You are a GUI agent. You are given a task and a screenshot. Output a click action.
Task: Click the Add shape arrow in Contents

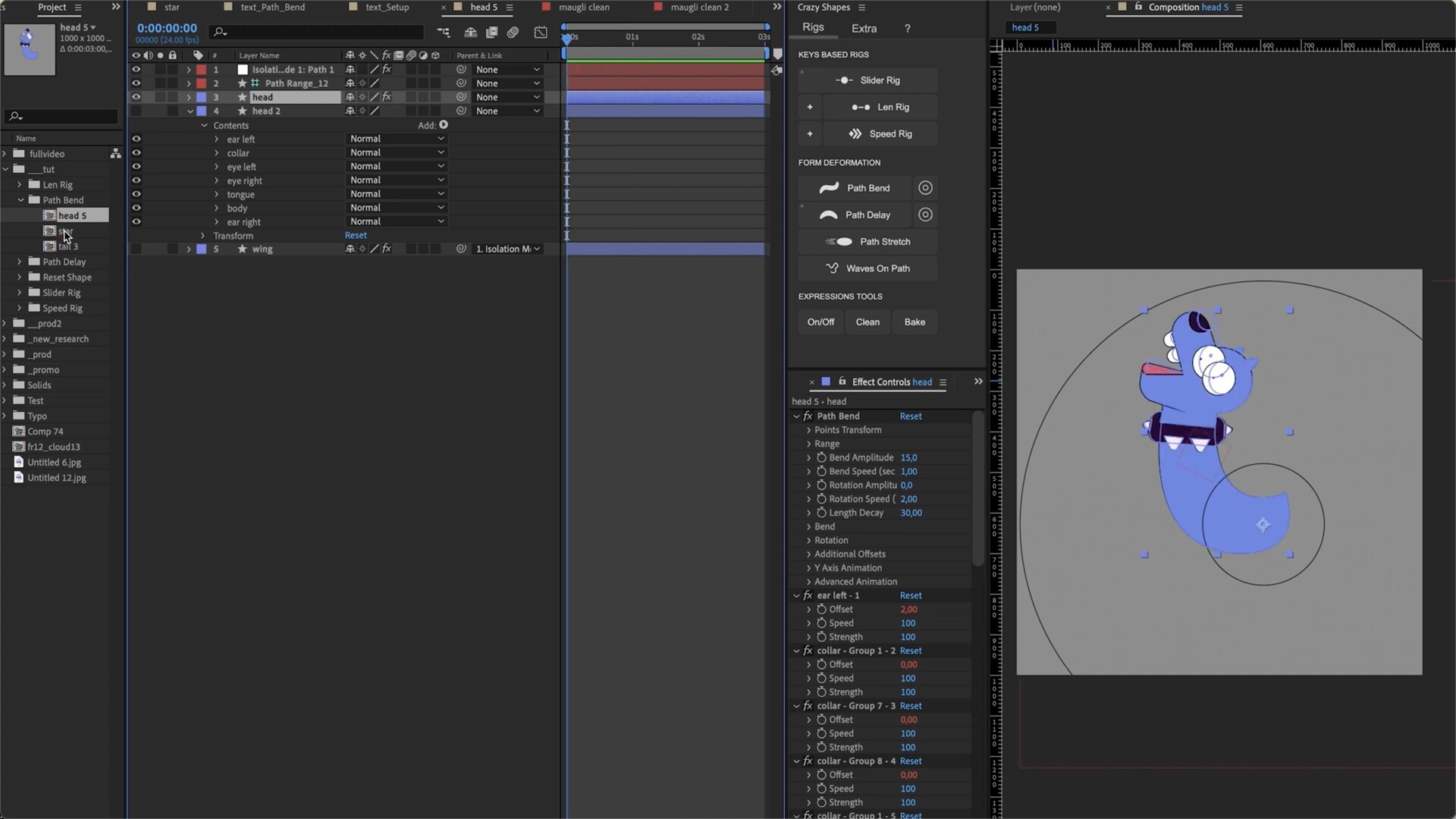point(444,125)
